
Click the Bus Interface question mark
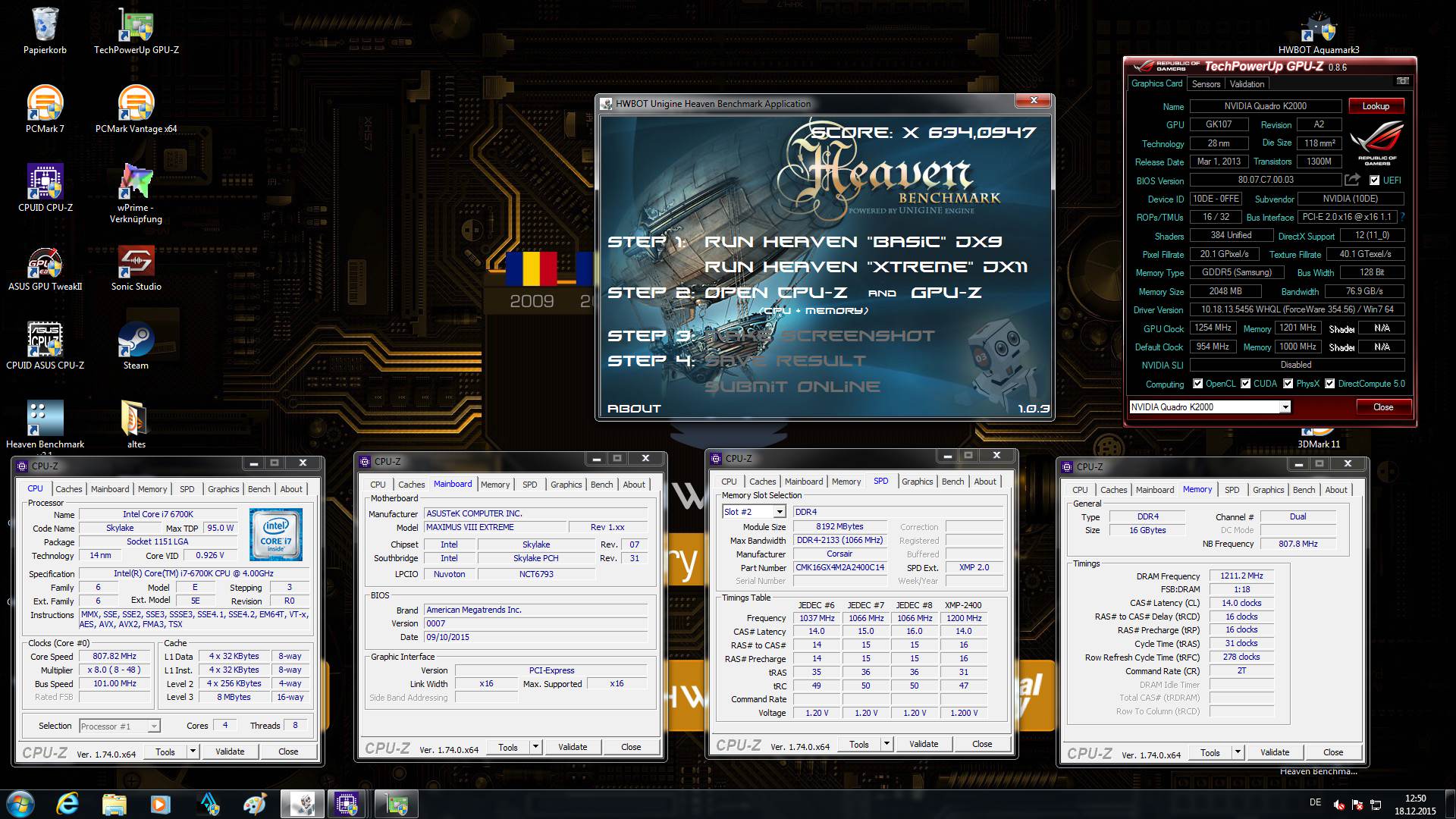click(1402, 217)
